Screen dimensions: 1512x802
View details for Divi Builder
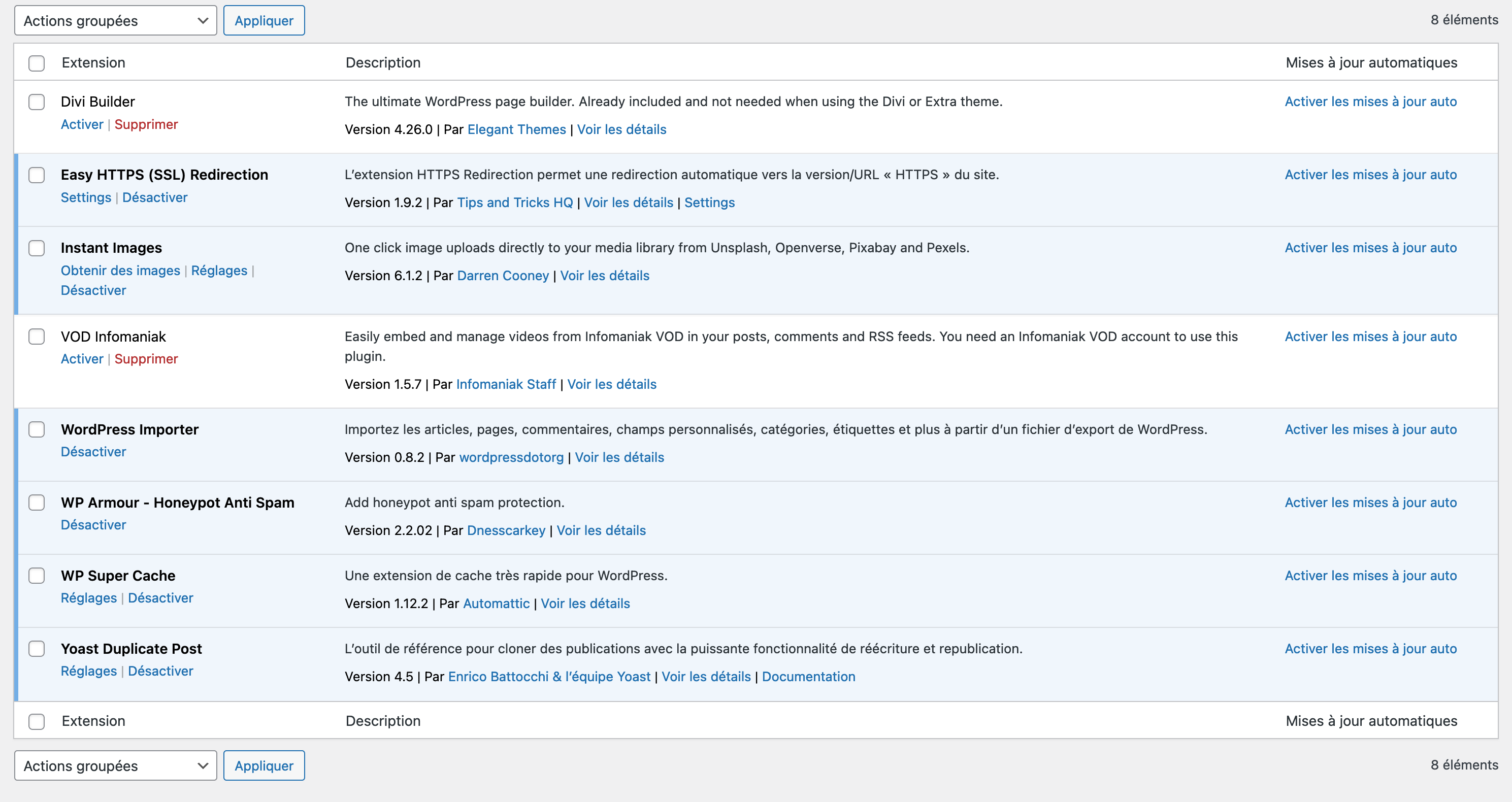click(x=621, y=129)
